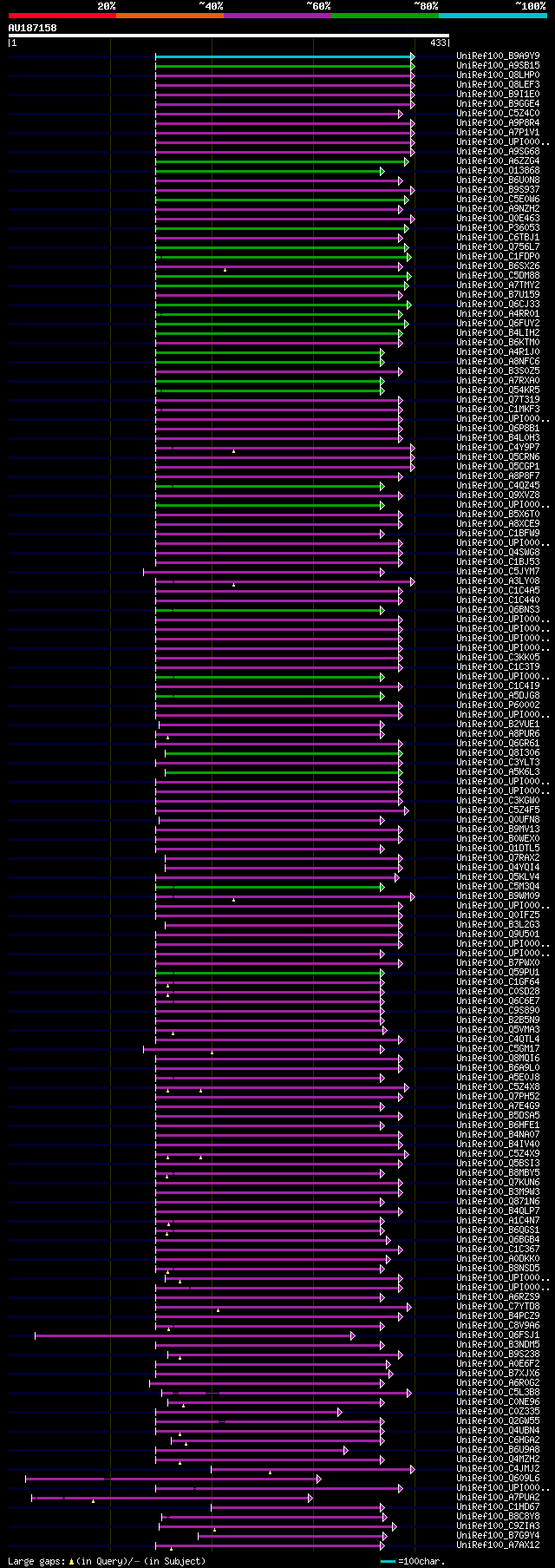Open hit UniRef100_A9P8R4
This screenshot has height=1568, width=555.
[x=498, y=123]
